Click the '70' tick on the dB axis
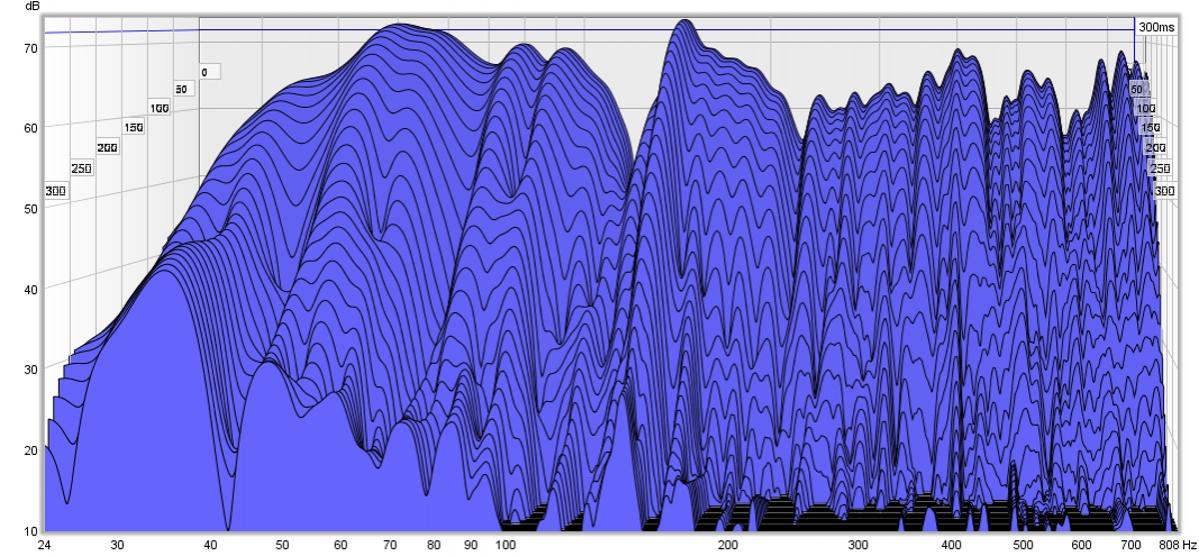This screenshot has width=1199, height=556. [31, 47]
